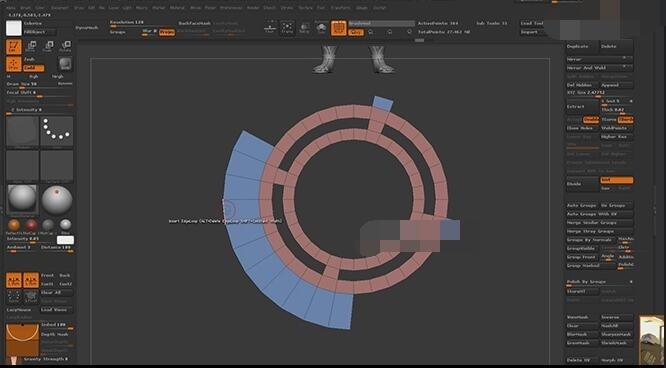This screenshot has height=368, width=666.
Task: Select the Scale transform tool
Action: [x=48, y=47]
